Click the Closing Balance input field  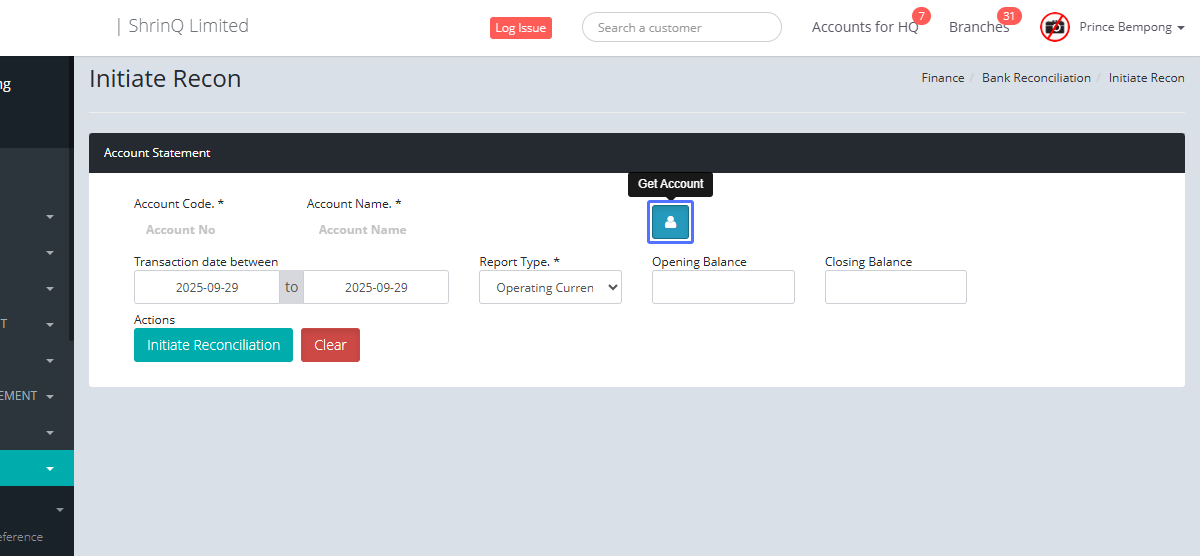tap(895, 287)
